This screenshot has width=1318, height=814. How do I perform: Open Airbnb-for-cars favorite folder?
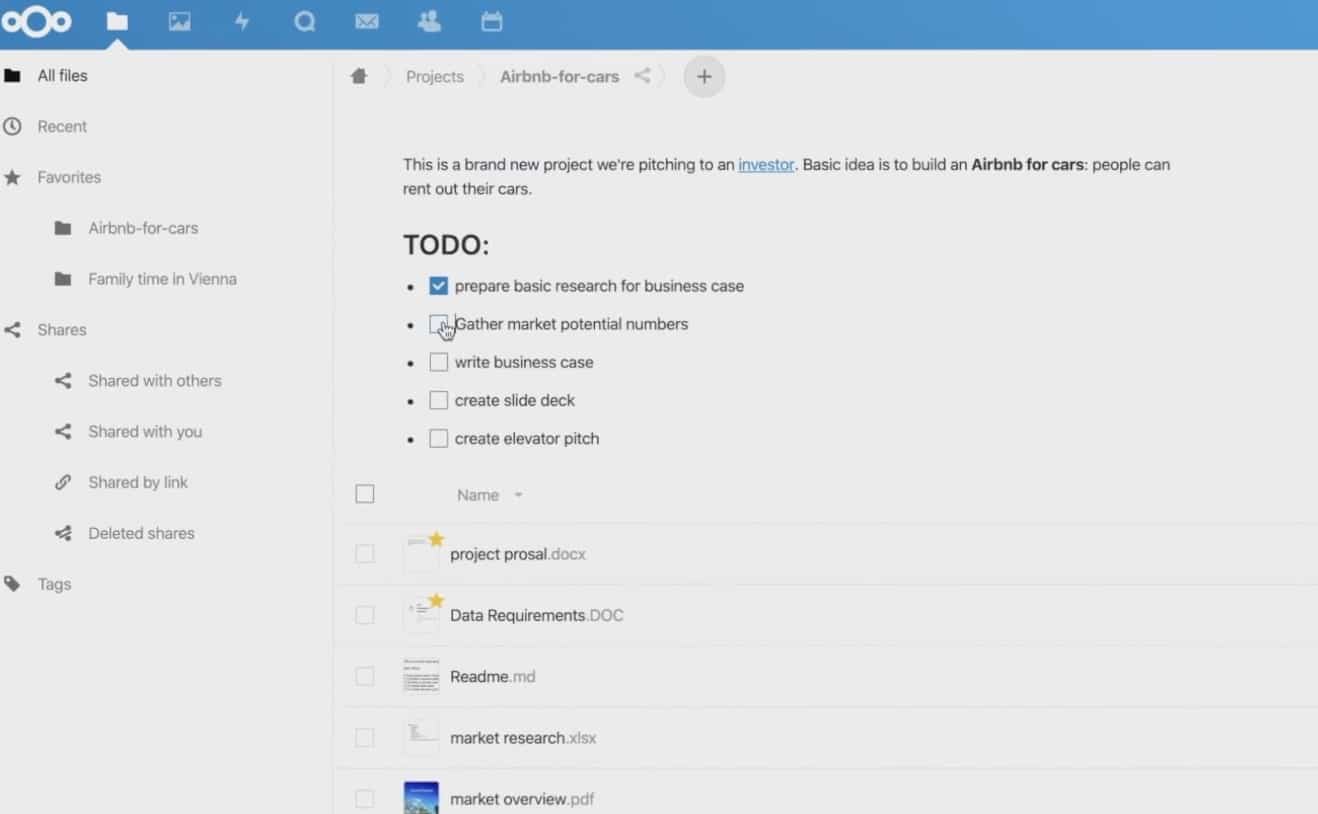(143, 228)
